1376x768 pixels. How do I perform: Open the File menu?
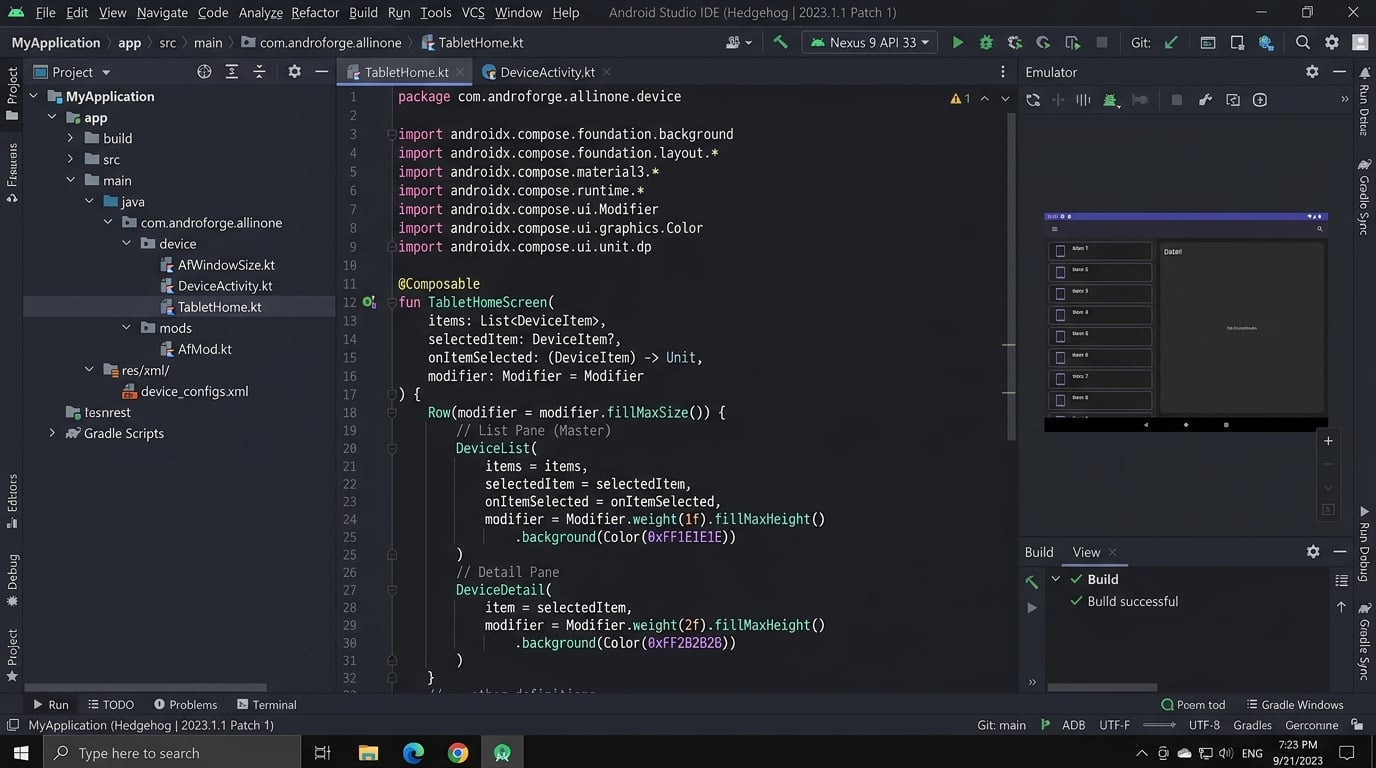(45, 12)
